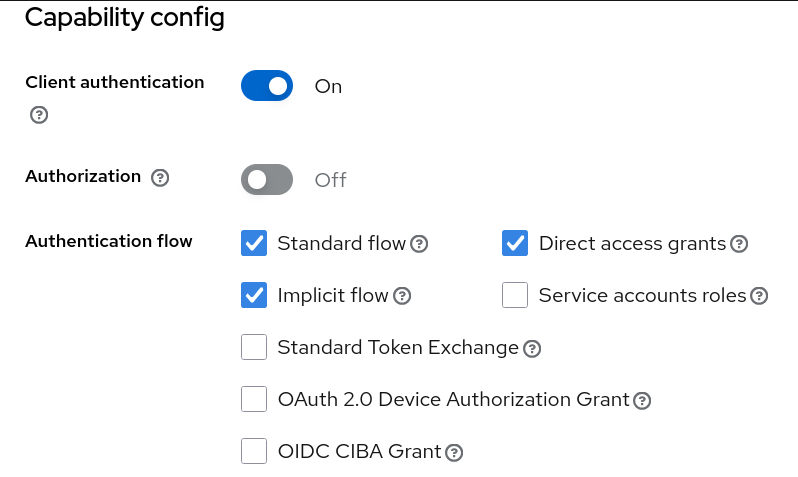Show OIDC CIBA Grant help icon

point(454,453)
